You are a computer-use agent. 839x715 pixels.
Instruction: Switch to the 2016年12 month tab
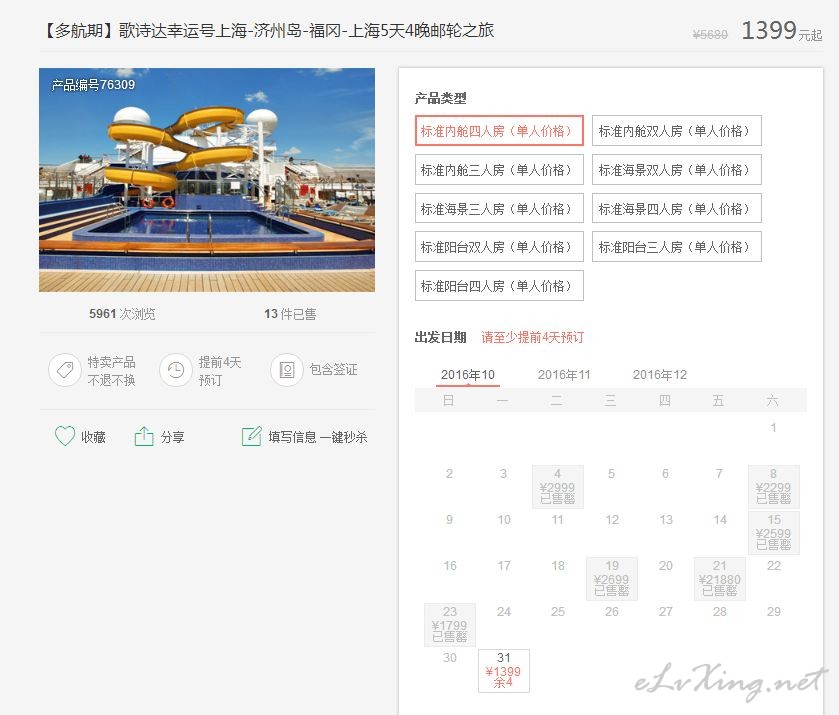(660, 375)
